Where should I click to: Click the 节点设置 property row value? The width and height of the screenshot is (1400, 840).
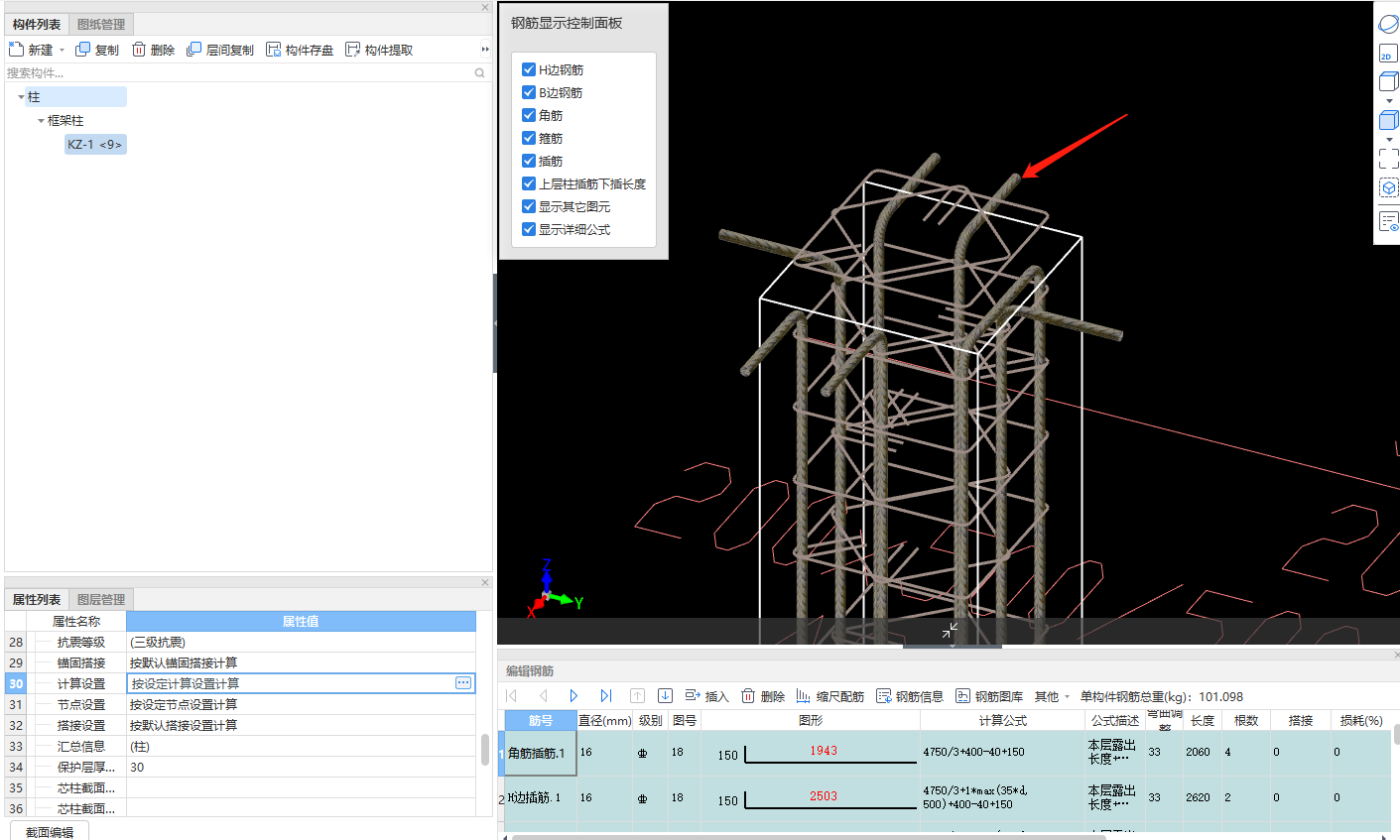301,704
